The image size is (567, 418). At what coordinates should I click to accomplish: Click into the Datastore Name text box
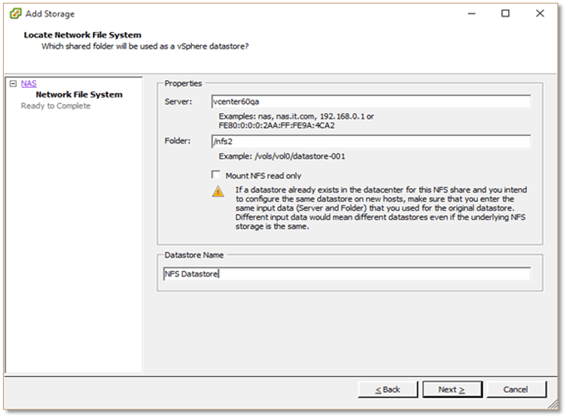(347, 274)
